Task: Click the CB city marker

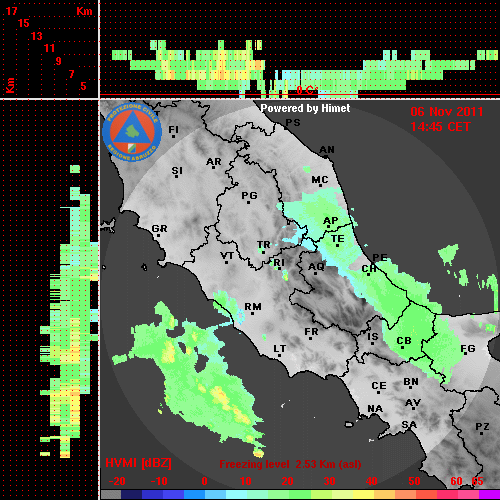Action: [x=404, y=342]
